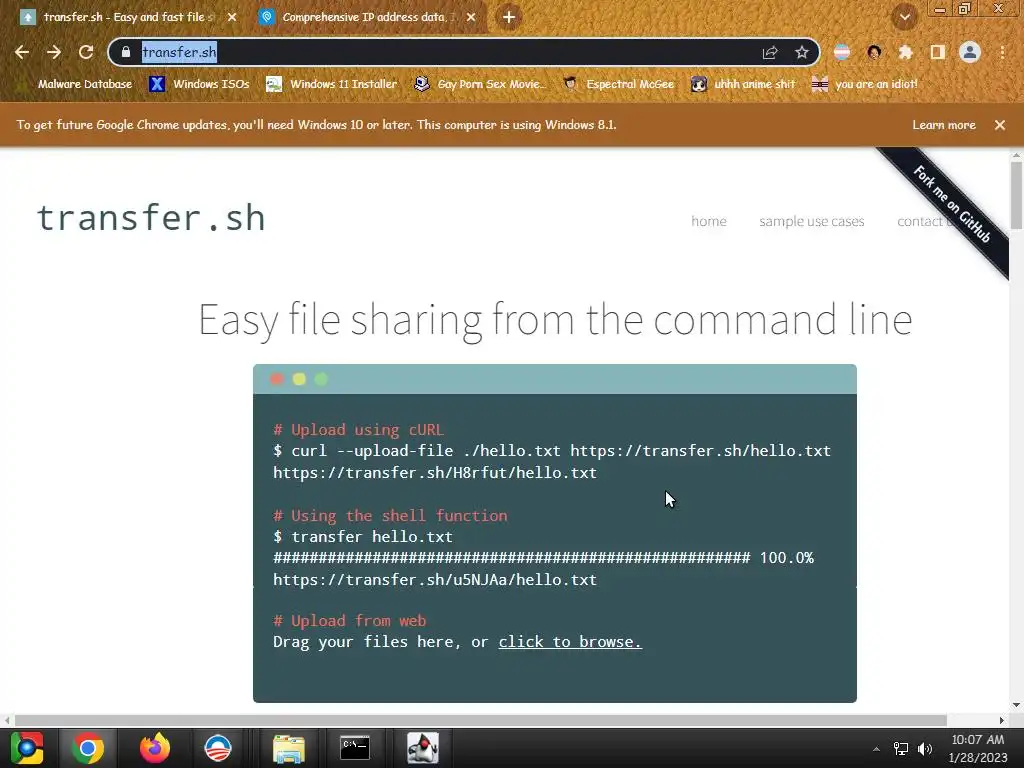This screenshot has height=768, width=1024.
Task: Close the transfer.sh tab
Action: click(x=232, y=17)
